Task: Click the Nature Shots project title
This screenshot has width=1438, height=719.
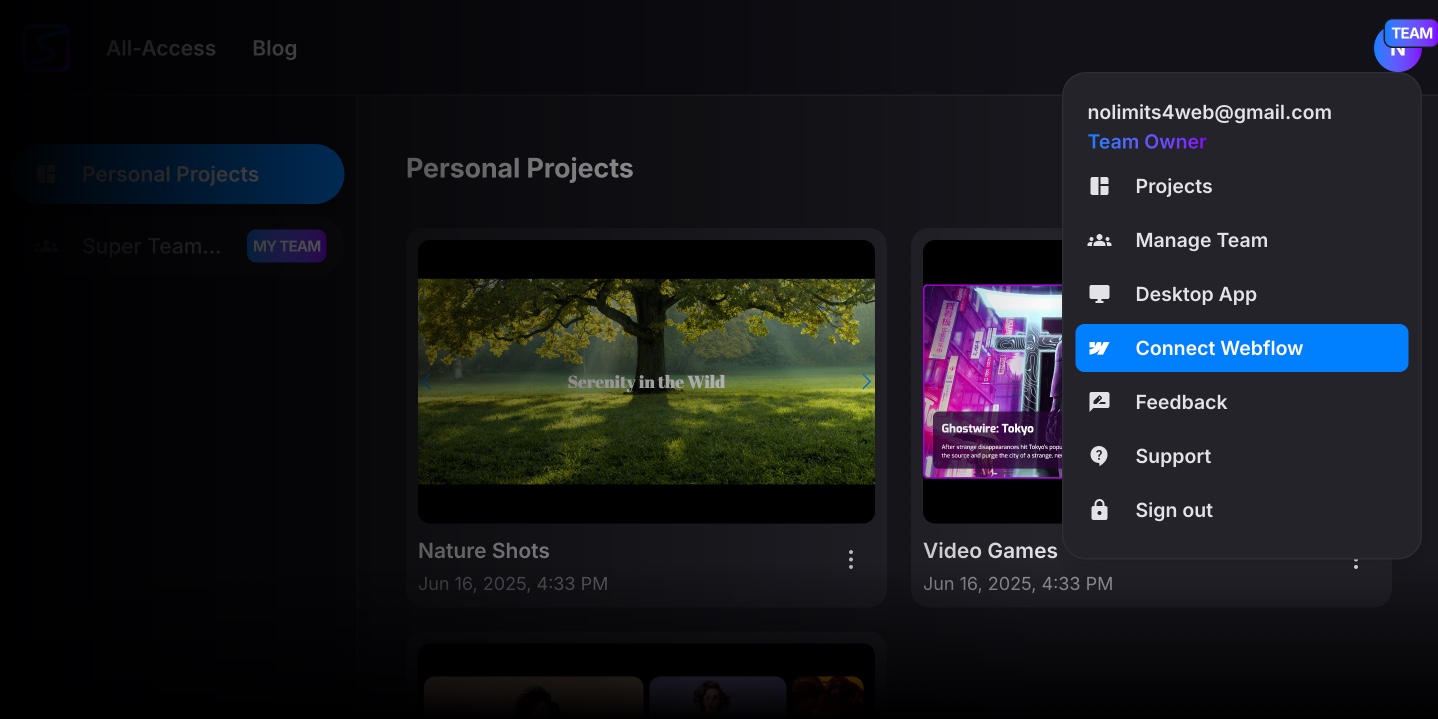Action: click(484, 551)
